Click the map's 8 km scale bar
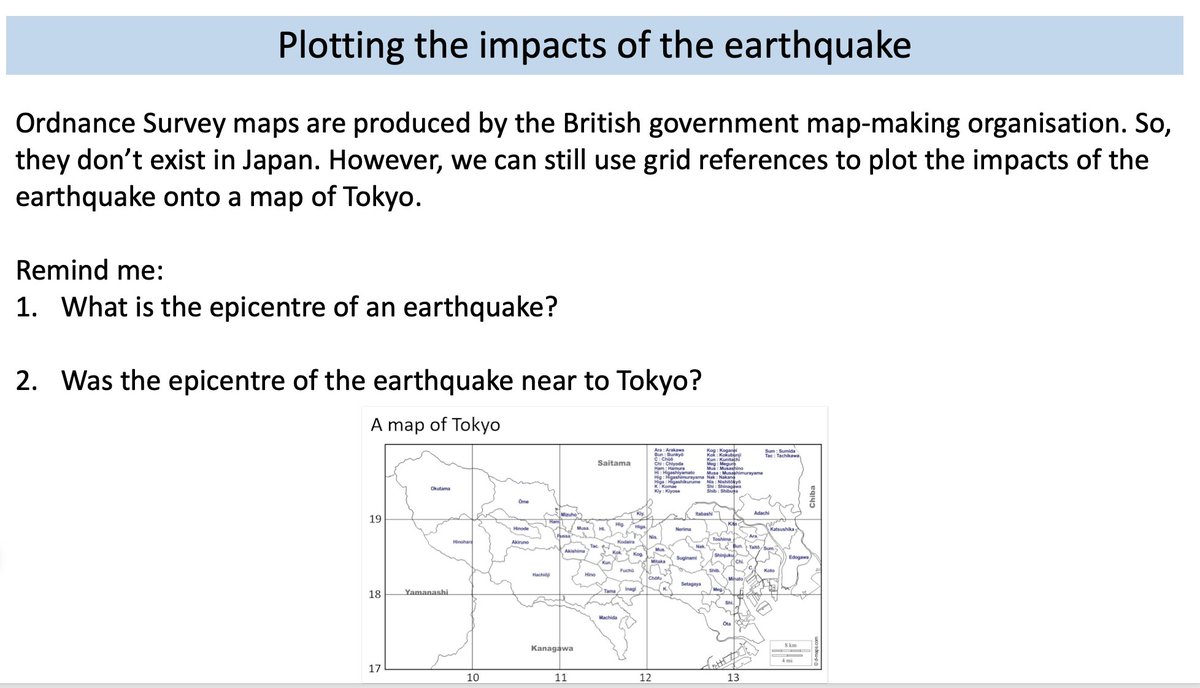The width and height of the screenshot is (1200, 688). (790, 652)
